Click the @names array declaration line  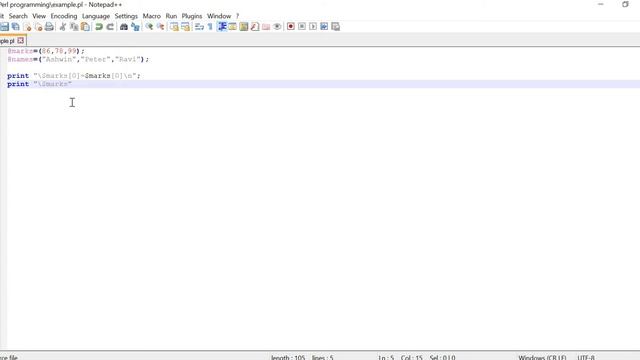(78, 59)
